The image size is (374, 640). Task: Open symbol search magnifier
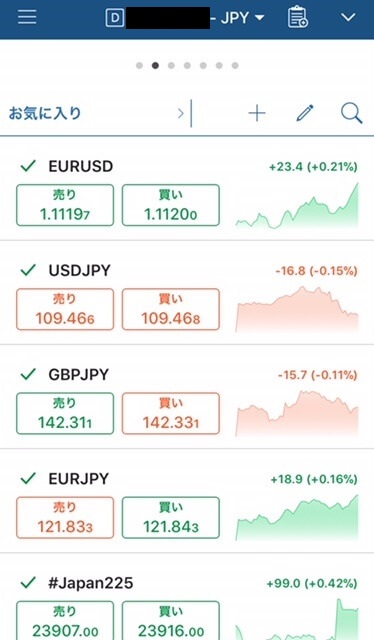[x=351, y=113]
